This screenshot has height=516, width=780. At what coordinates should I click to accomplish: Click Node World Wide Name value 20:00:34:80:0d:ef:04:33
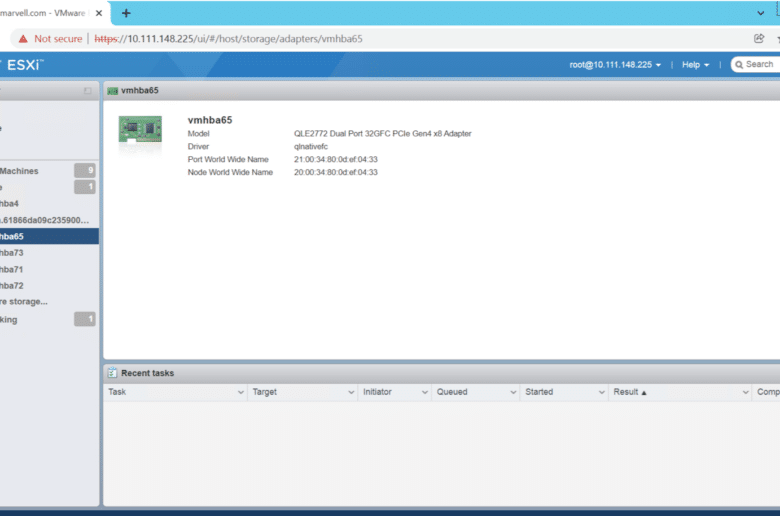tap(335, 172)
